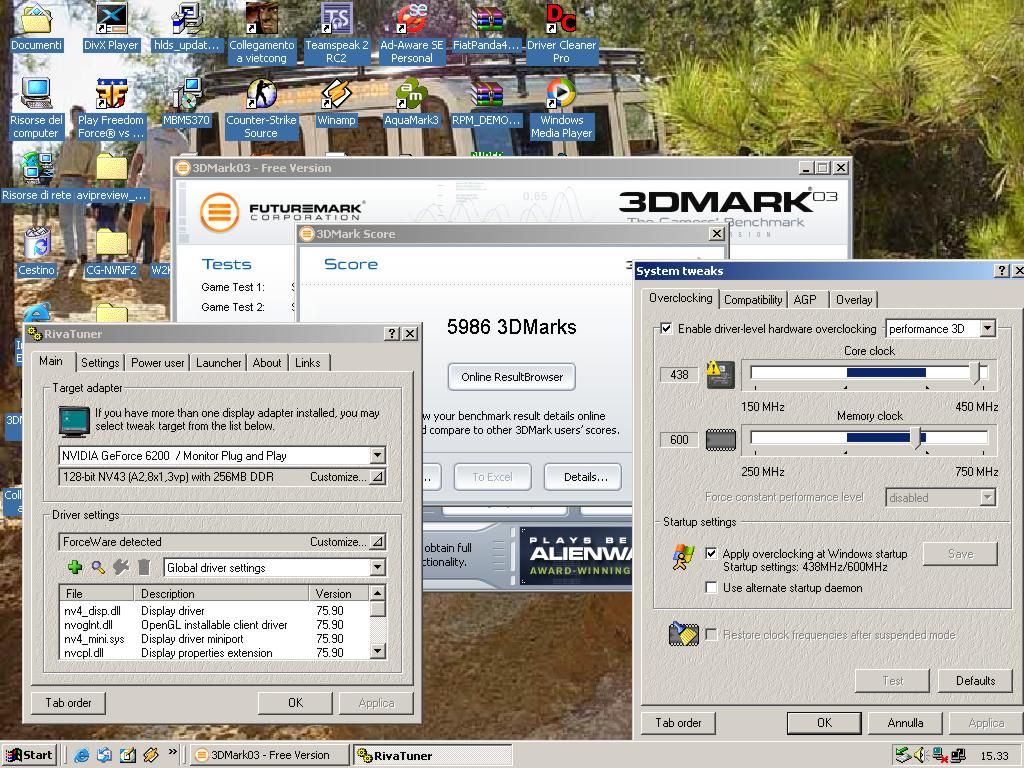
Task: Launch Windows Media Player shortcut
Action: tap(562, 108)
